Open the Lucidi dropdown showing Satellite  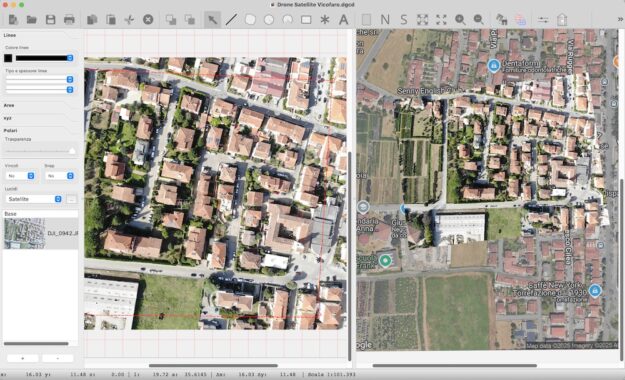[33, 199]
